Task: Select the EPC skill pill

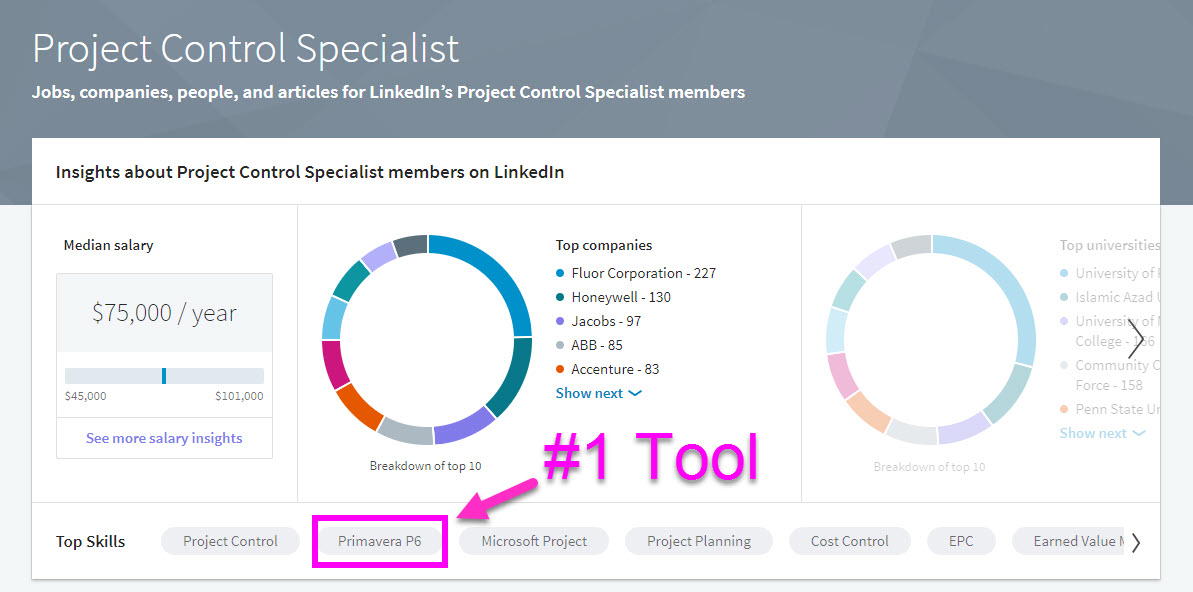Action: [961, 541]
